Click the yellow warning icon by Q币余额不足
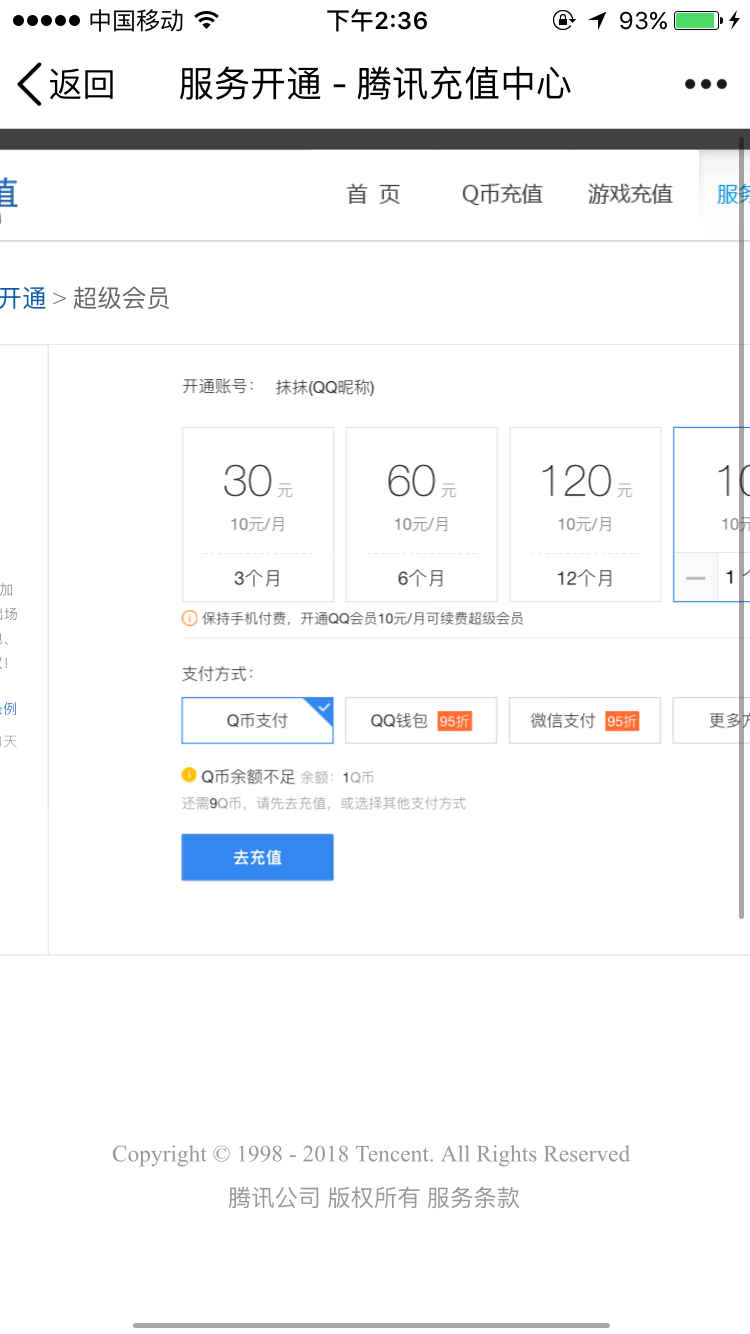 click(189, 775)
